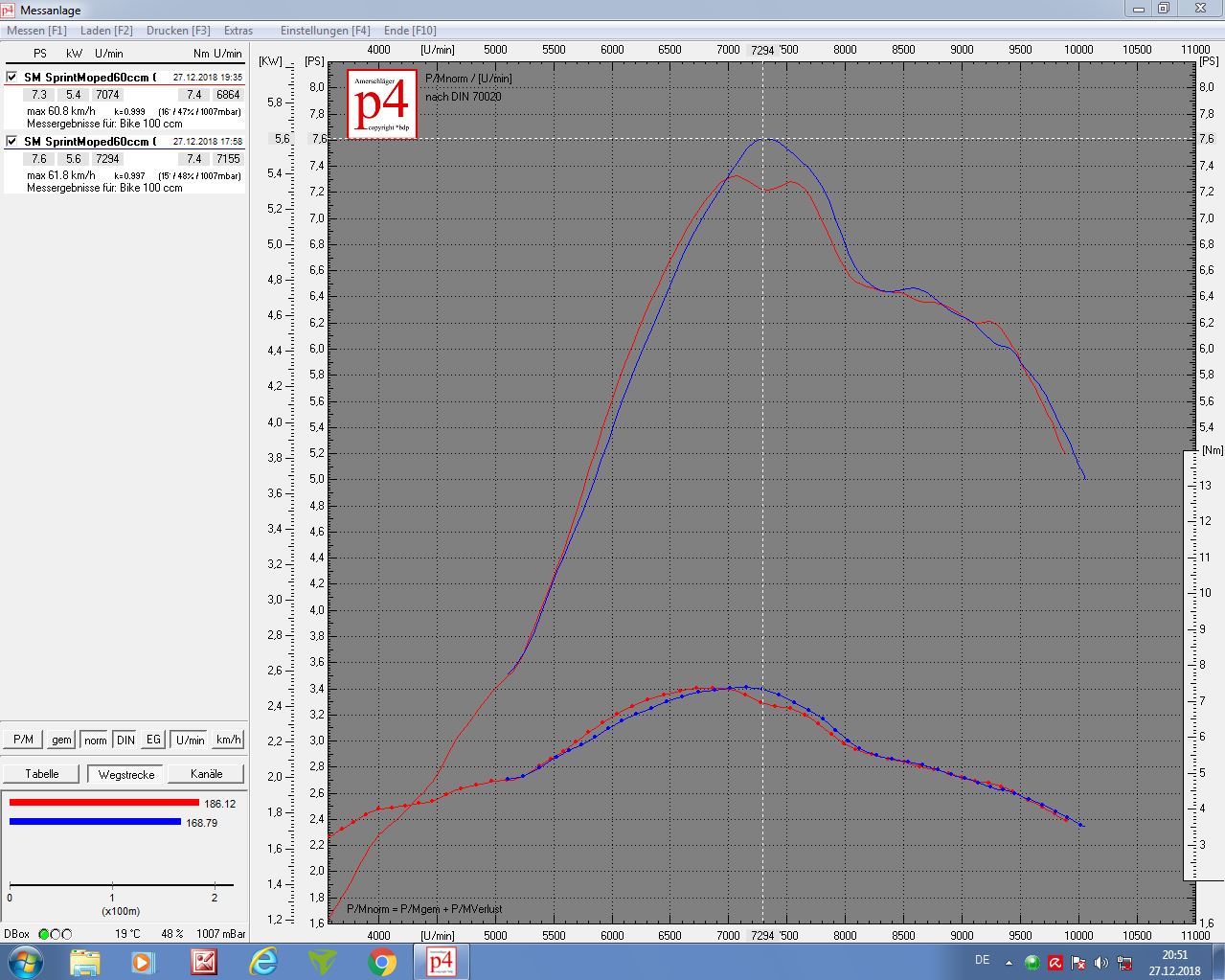This screenshot has width=1225, height=980.
Task: Launch Google Chrome from the taskbar
Action: (x=381, y=961)
